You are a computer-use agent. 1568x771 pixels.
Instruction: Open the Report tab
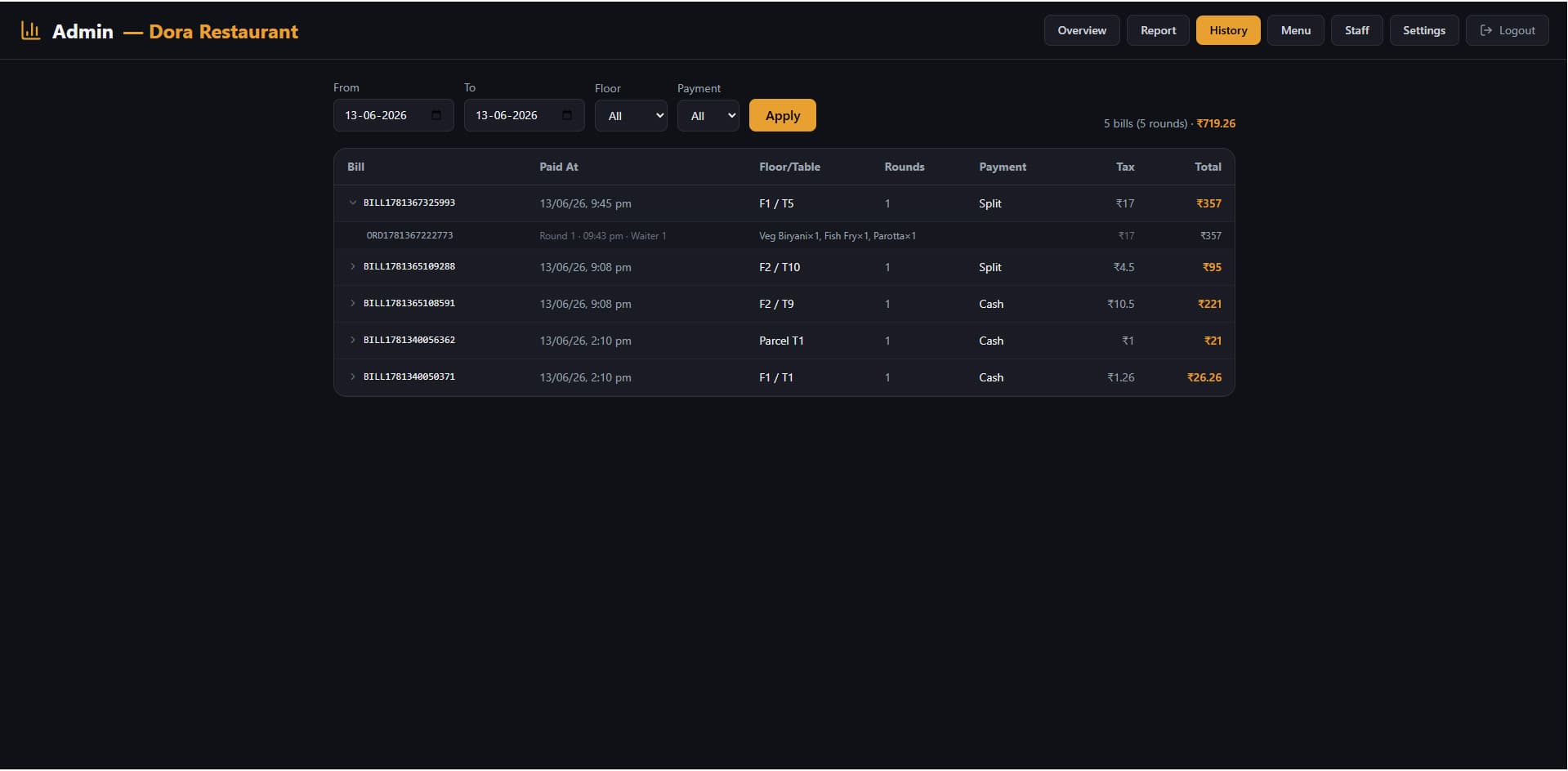point(1158,30)
